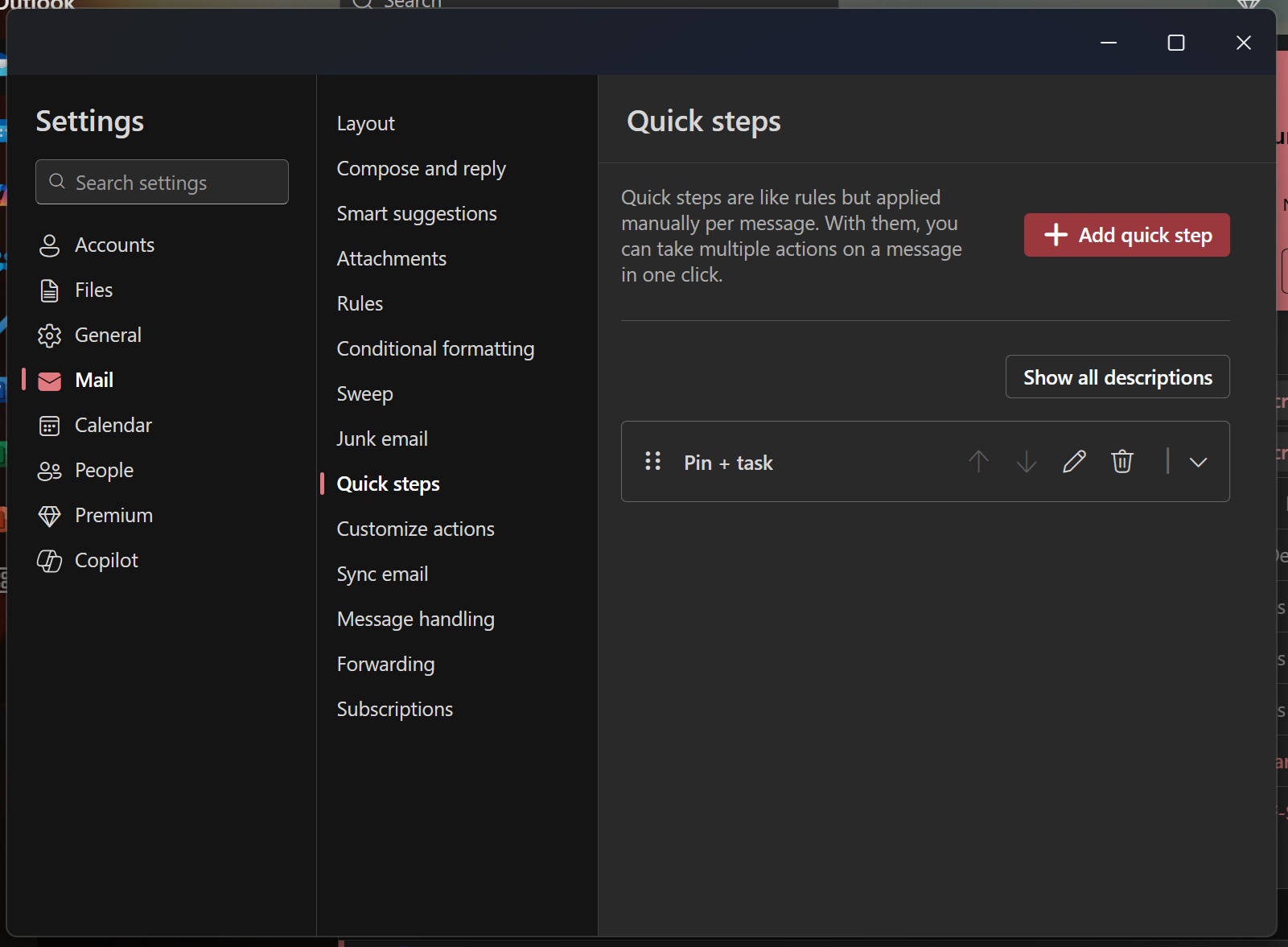Click Show all descriptions button
This screenshot has width=1288, height=947.
click(1117, 377)
